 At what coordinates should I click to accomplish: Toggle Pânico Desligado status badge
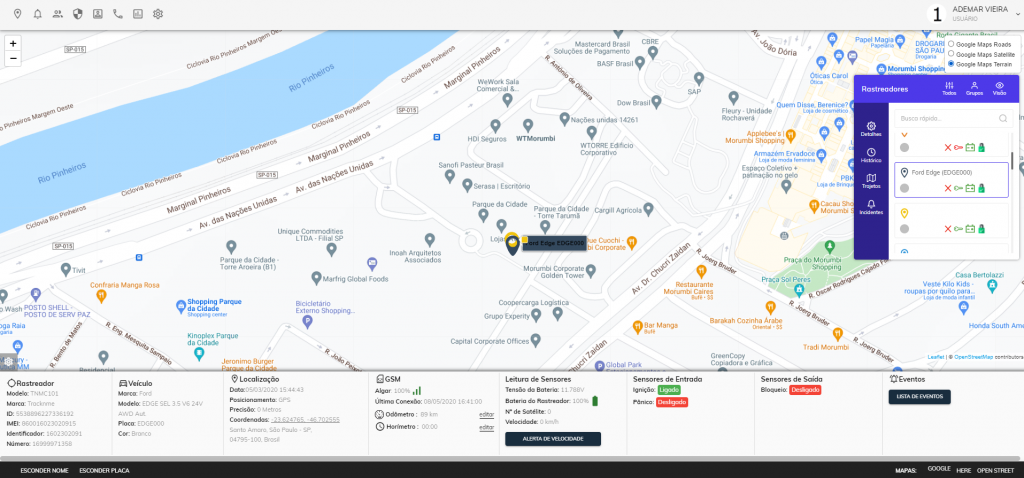click(x=671, y=402)
